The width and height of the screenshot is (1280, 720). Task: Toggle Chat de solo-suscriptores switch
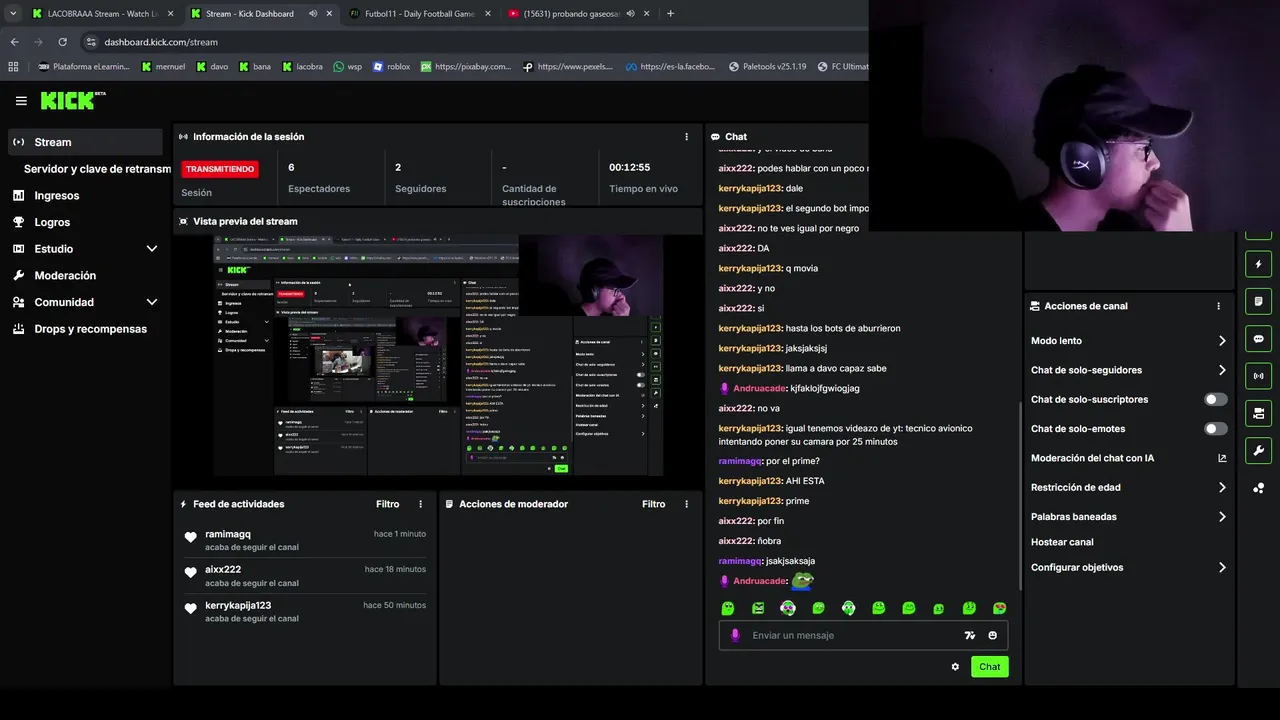point(1216,399)
